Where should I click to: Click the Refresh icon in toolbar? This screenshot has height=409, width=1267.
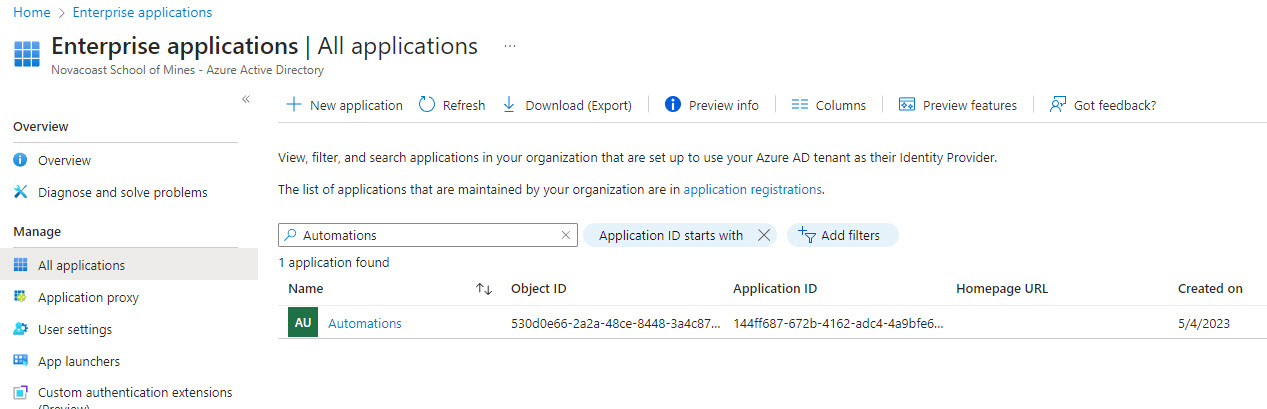(x=427, y=105)
